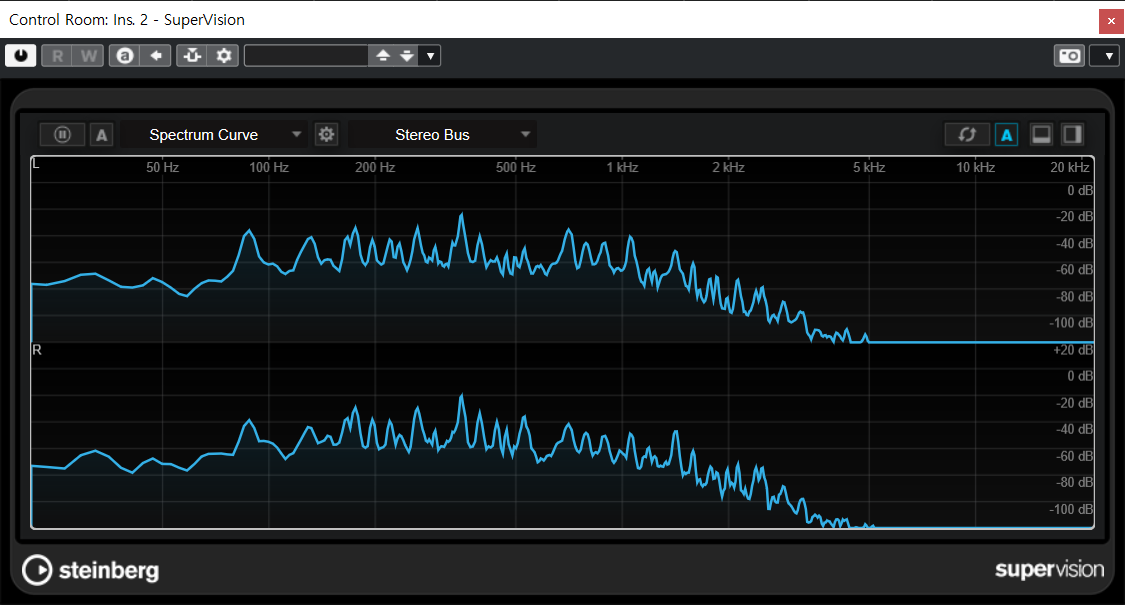Take a snapshot with the camera icon
The image size is (1125, 605).
(1068, 56)
